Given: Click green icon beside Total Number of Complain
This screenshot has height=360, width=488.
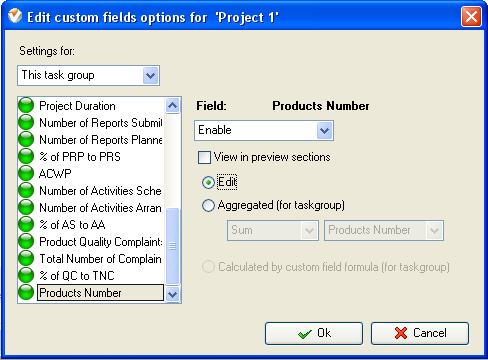Looking at the screenshot, I should (x=26, y=258).
